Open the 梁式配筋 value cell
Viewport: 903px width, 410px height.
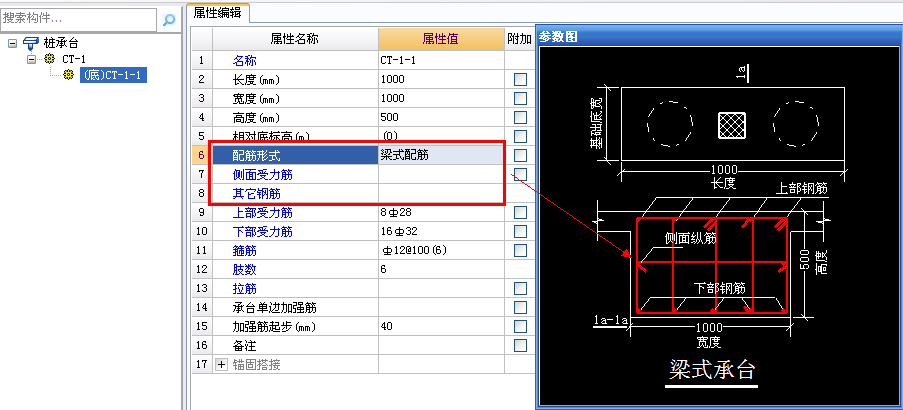point(441,155)
